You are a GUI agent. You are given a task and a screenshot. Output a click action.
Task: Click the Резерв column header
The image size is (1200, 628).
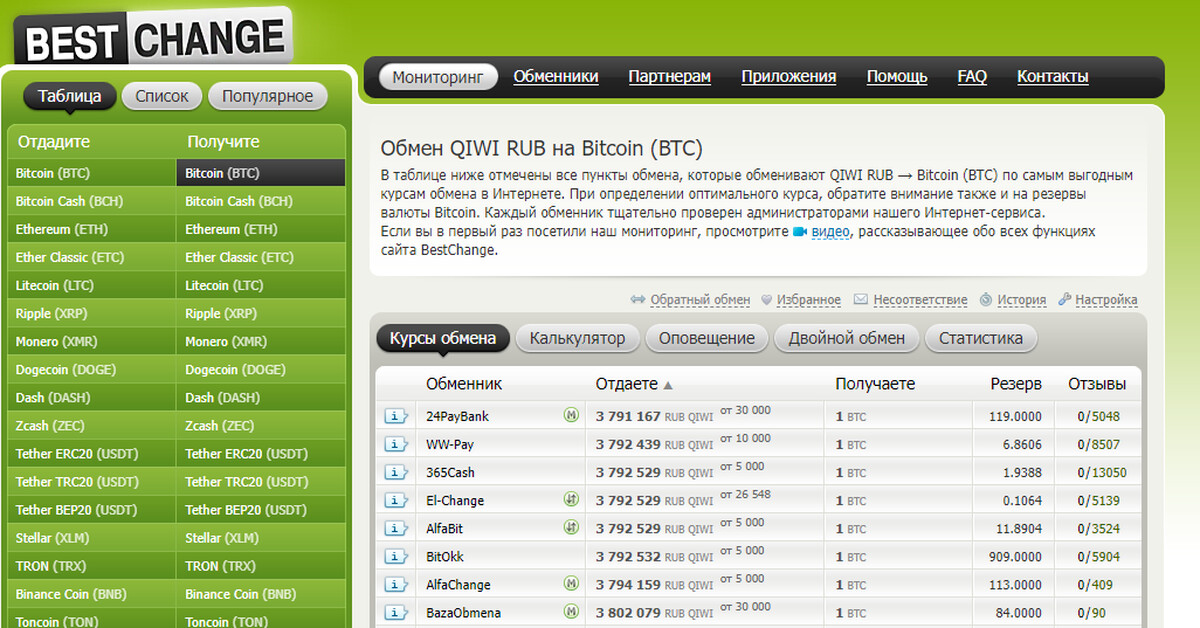pyautogui.click(x=1016, y=384)
